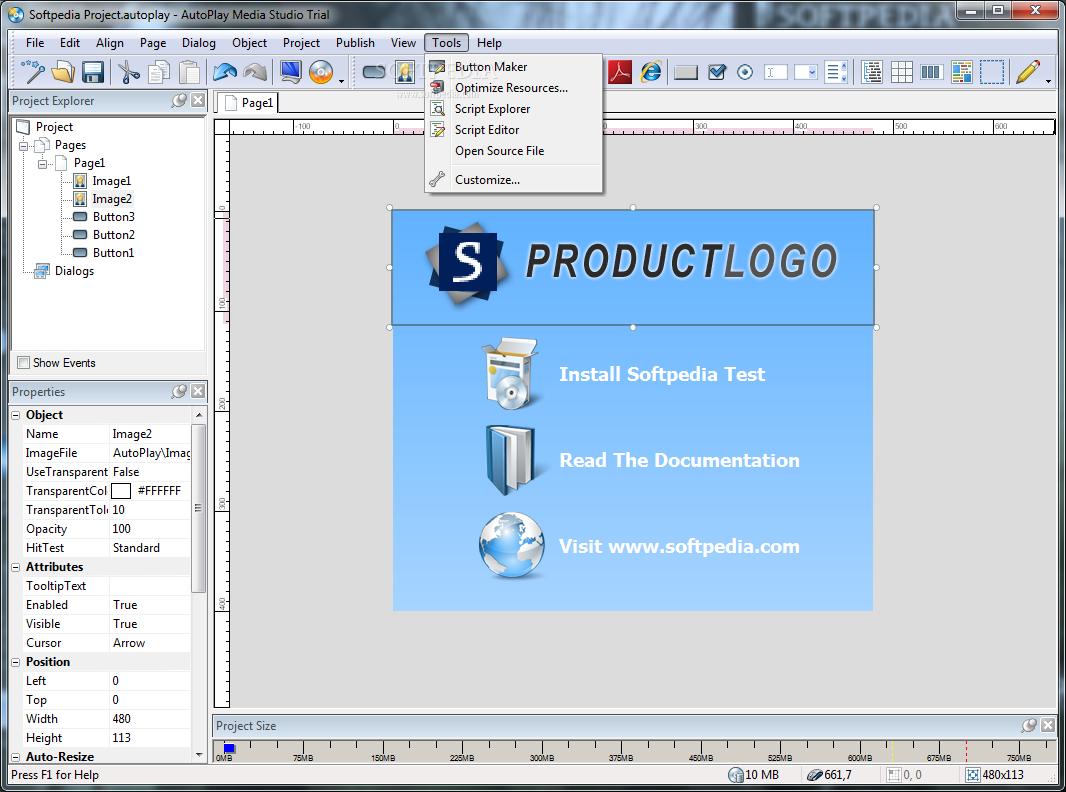Paste with the clipboard toolbar icon
The height and width of the screenshot is (792, 1066).
click(x=190, y=71)
